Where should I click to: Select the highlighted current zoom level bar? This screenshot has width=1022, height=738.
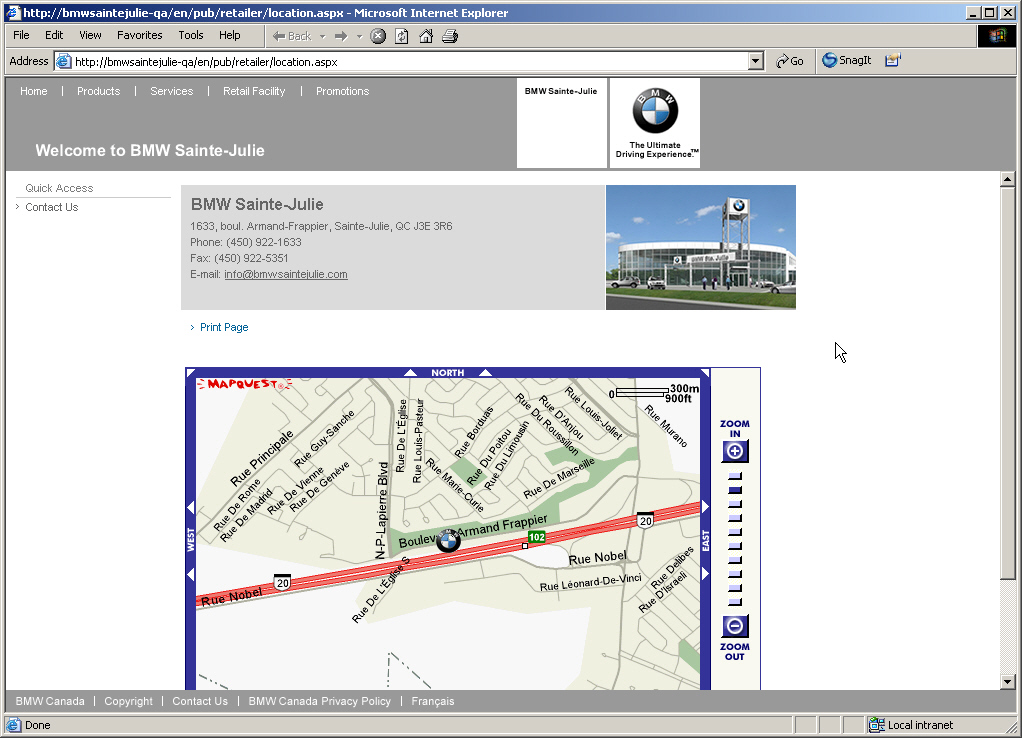pyautogui.click(x=735, y=490)
